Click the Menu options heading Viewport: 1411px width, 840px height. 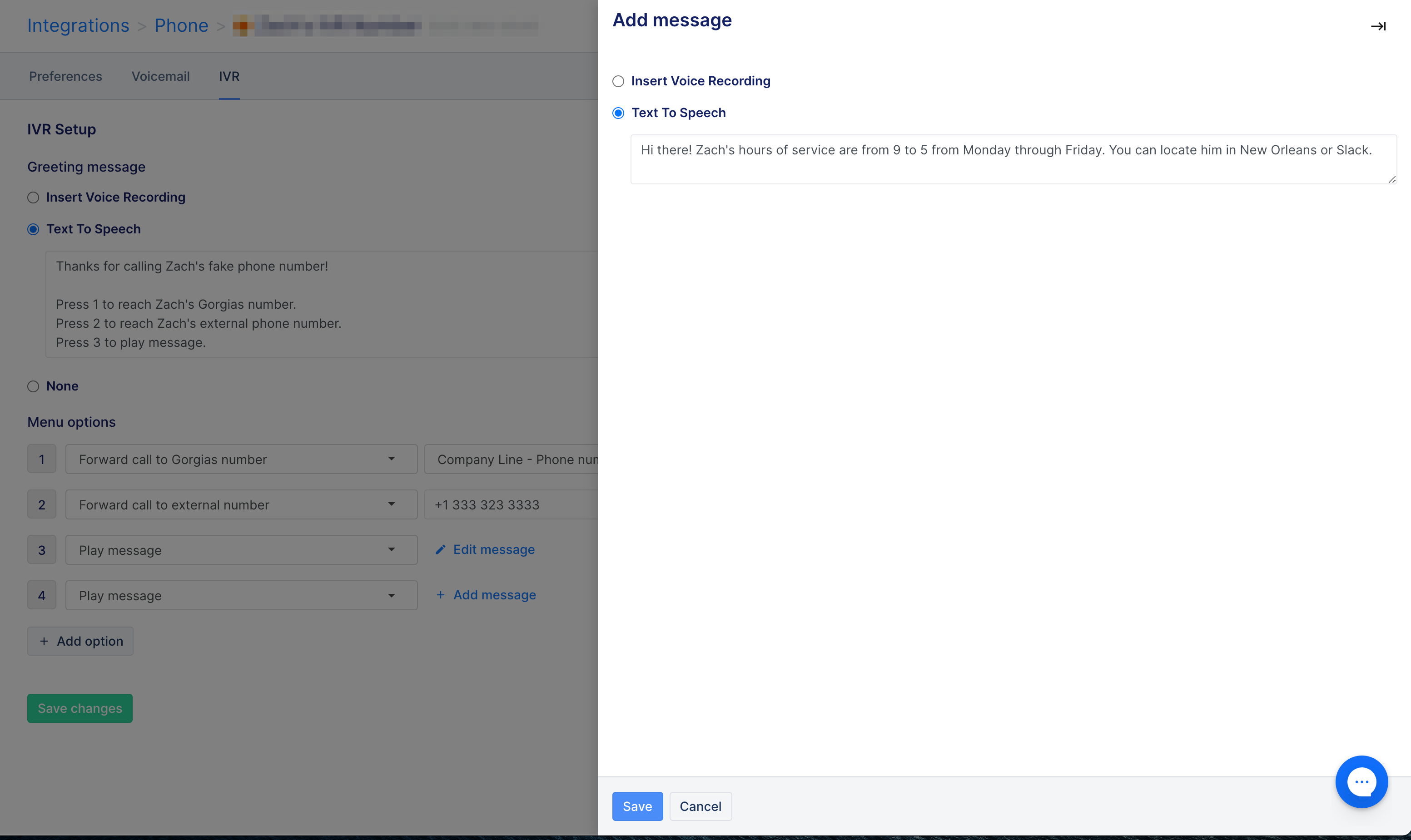pos(71,422)
